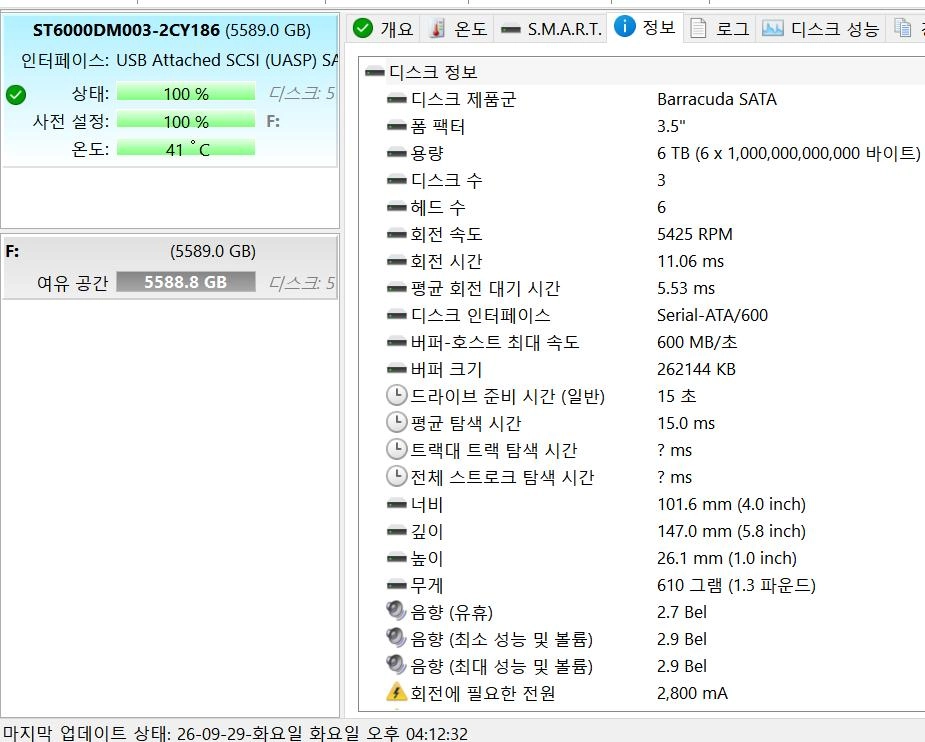Click the clock icon beside 평균 탐색 시간
Screen dimensions: 925x742
397,422
